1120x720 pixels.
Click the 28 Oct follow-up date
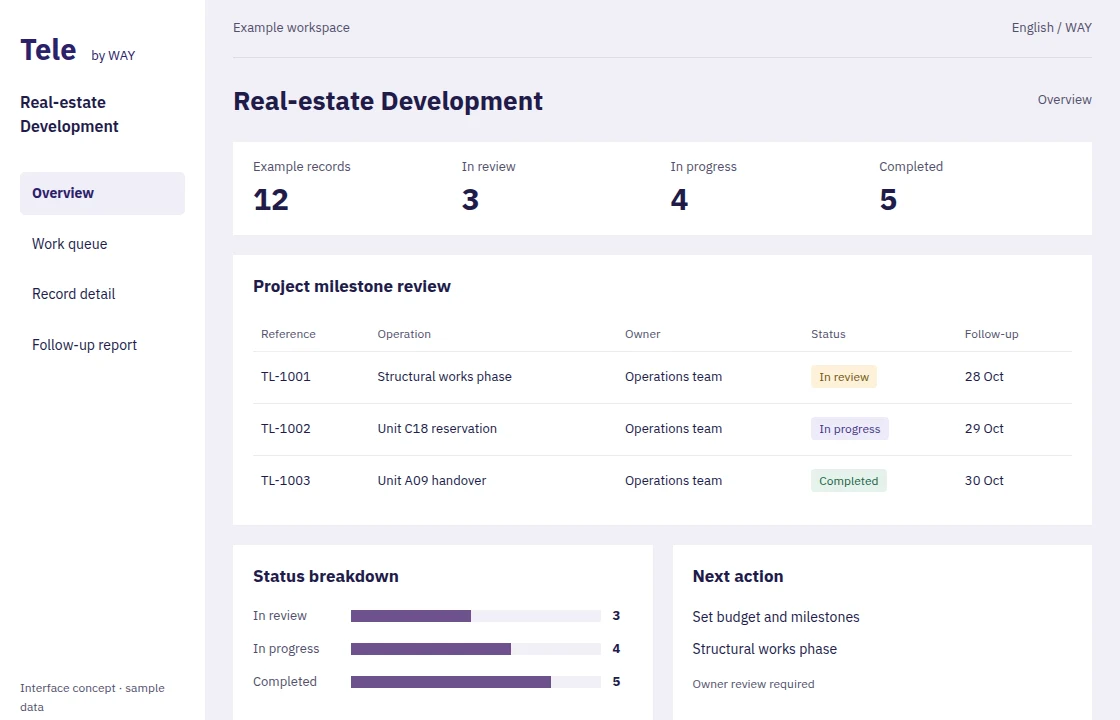click(x=984, y=376)
